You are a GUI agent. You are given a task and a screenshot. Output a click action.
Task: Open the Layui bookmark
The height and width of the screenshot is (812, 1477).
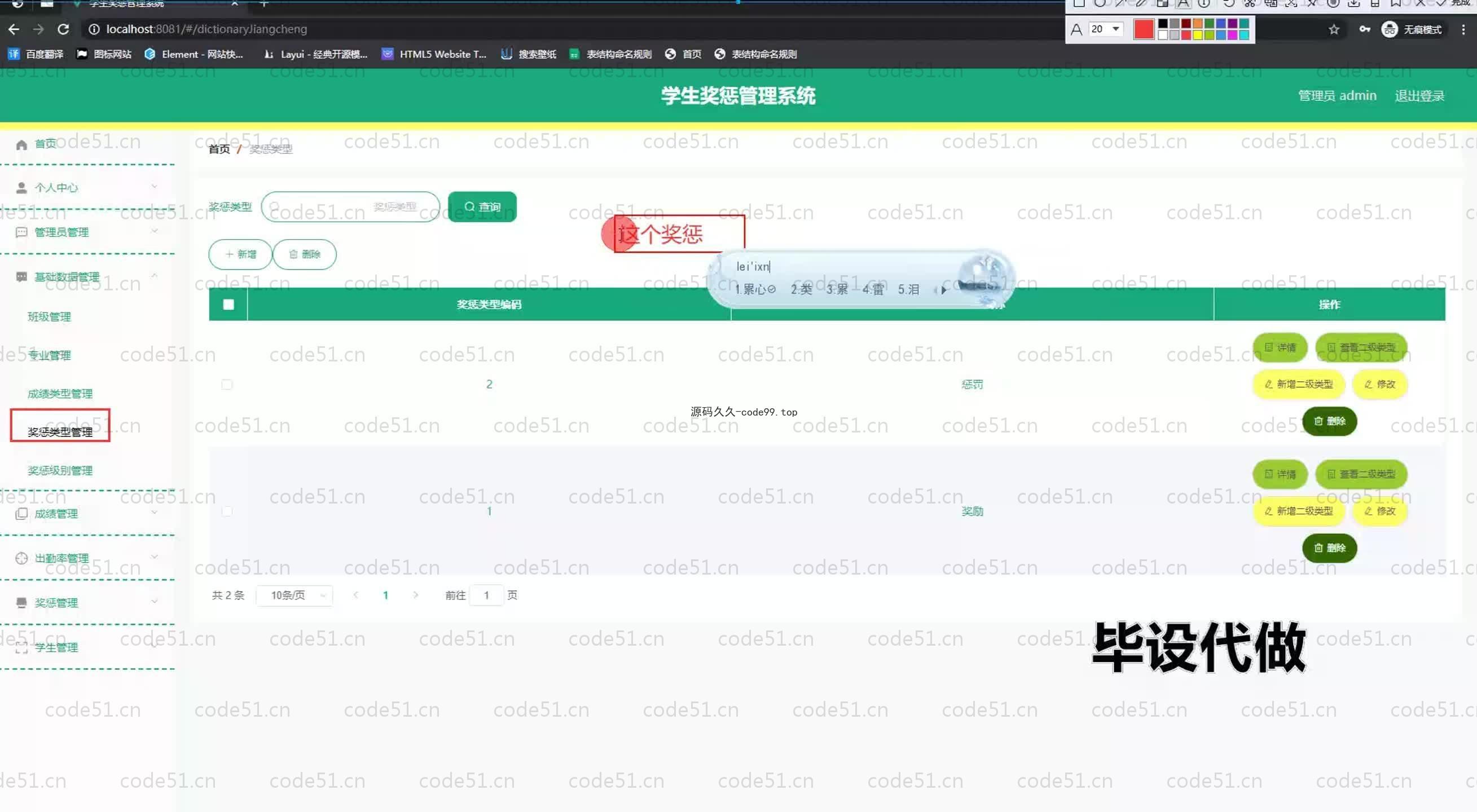click(315, 54)
